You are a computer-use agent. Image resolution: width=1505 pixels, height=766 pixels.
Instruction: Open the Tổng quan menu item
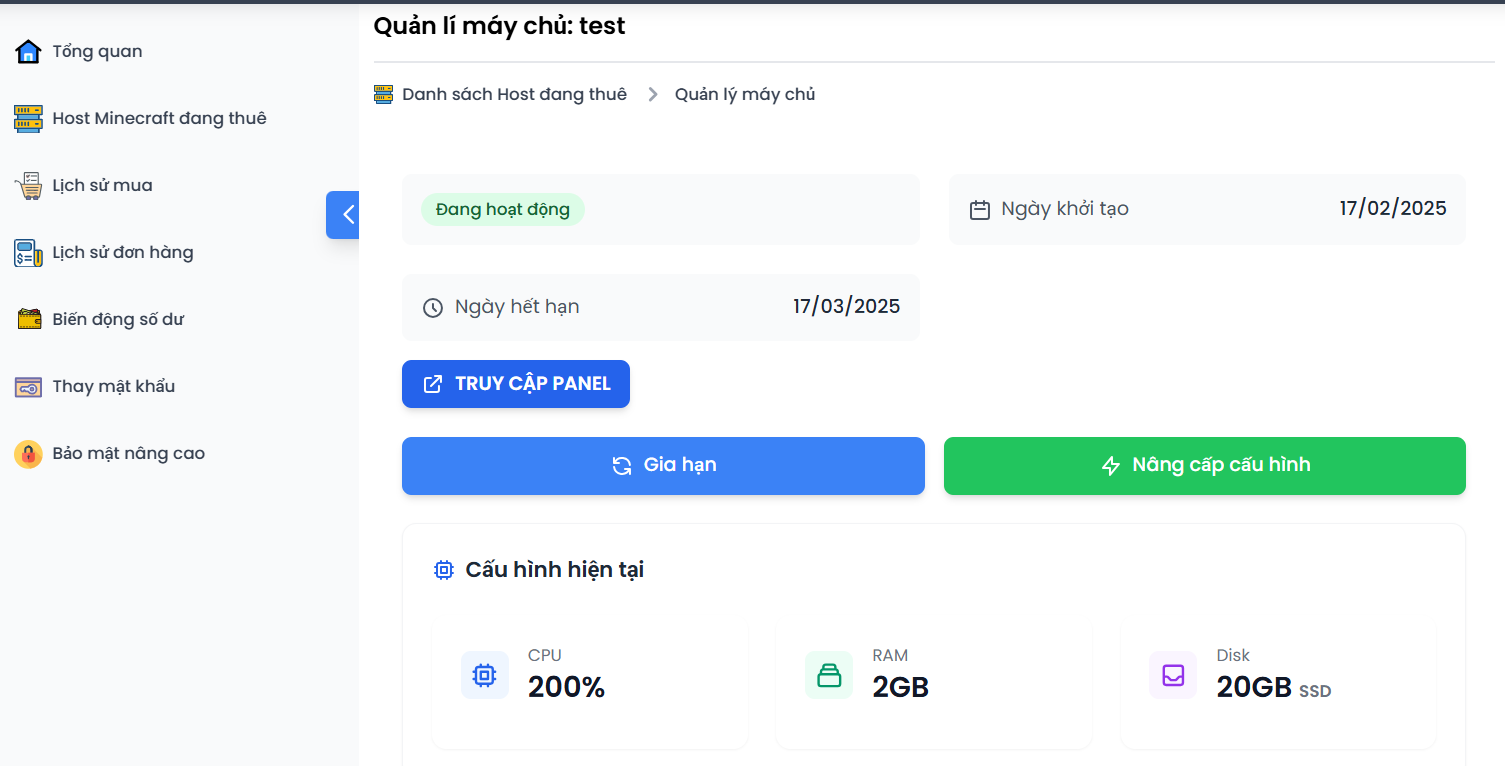(97, 52)
